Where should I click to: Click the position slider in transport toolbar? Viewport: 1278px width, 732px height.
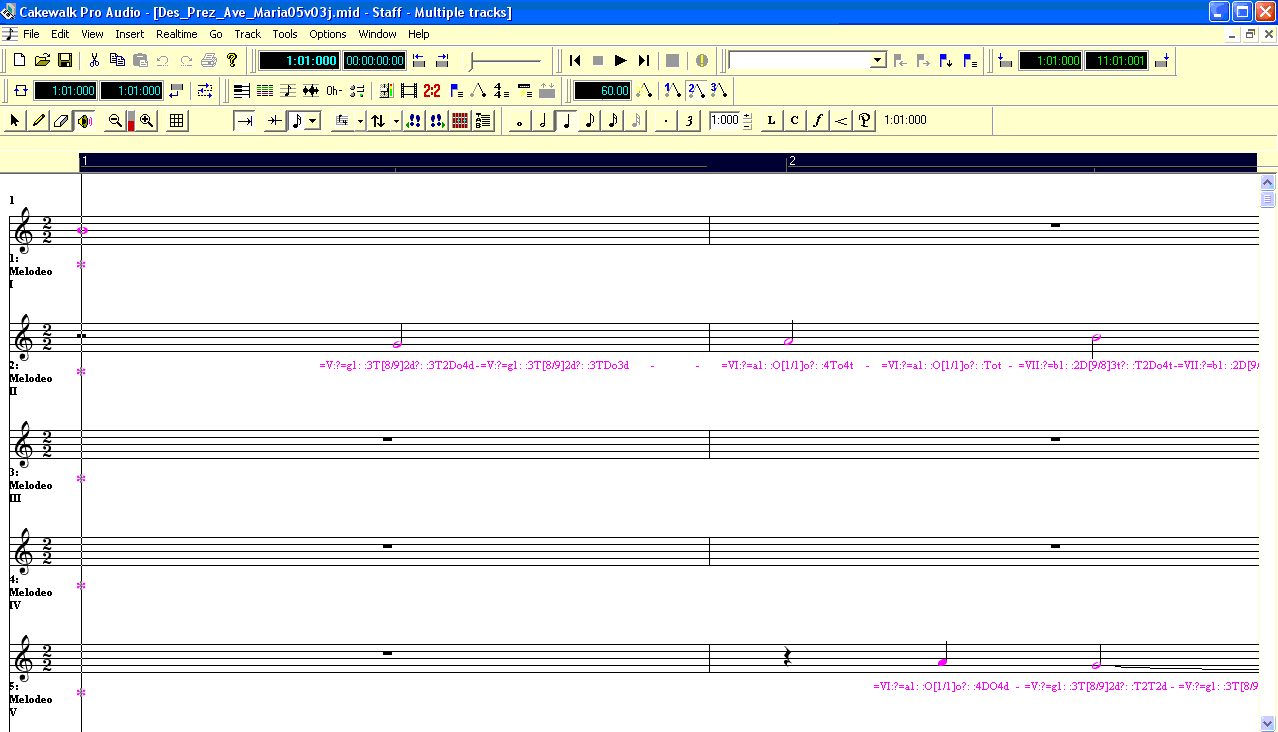[x=505, y=60]
